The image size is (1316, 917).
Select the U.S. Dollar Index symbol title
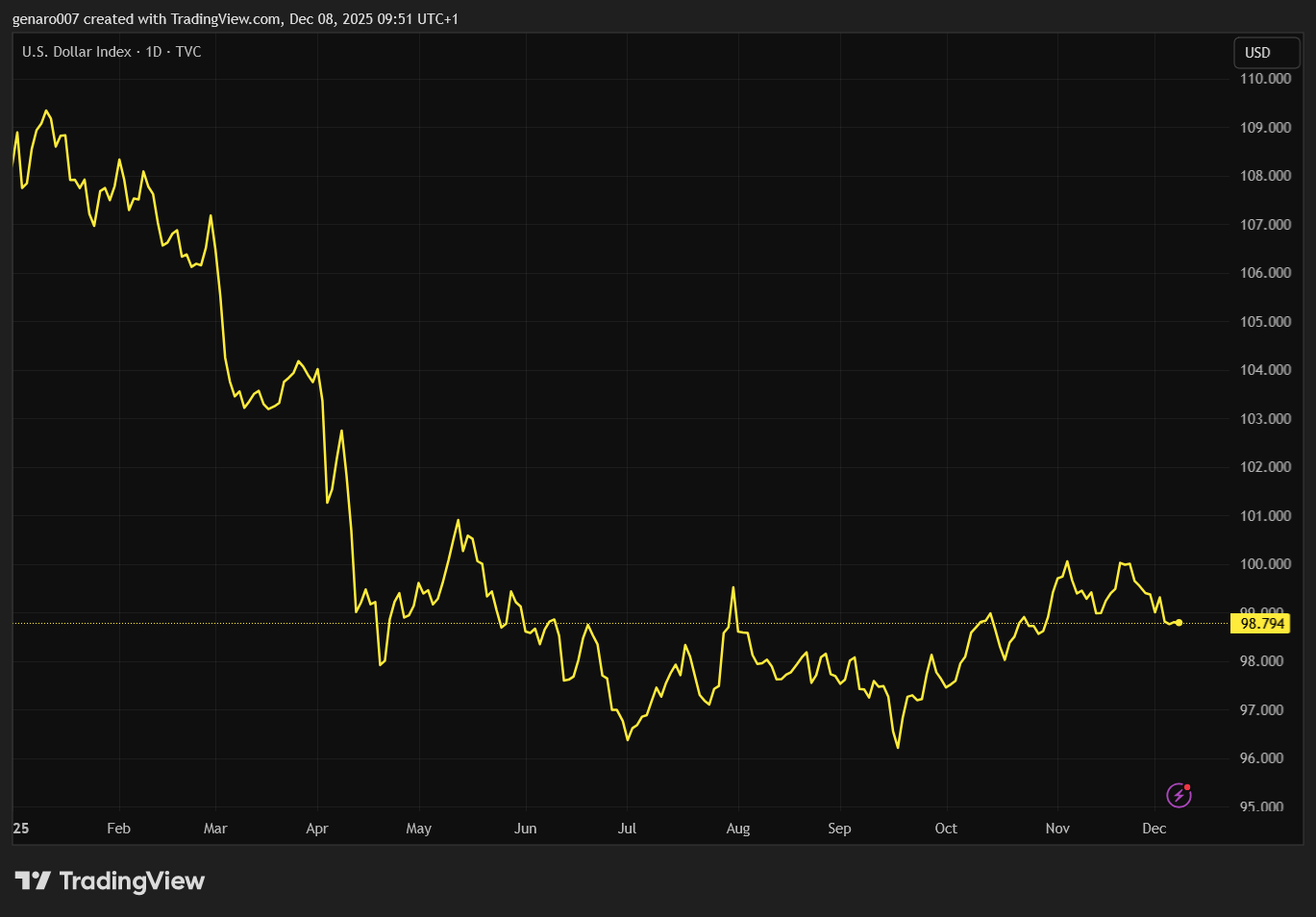pos(76,52)
